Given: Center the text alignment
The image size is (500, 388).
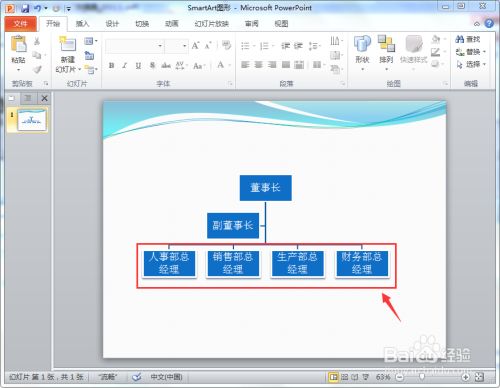Looking at the screenshot, I should (259, 65).
